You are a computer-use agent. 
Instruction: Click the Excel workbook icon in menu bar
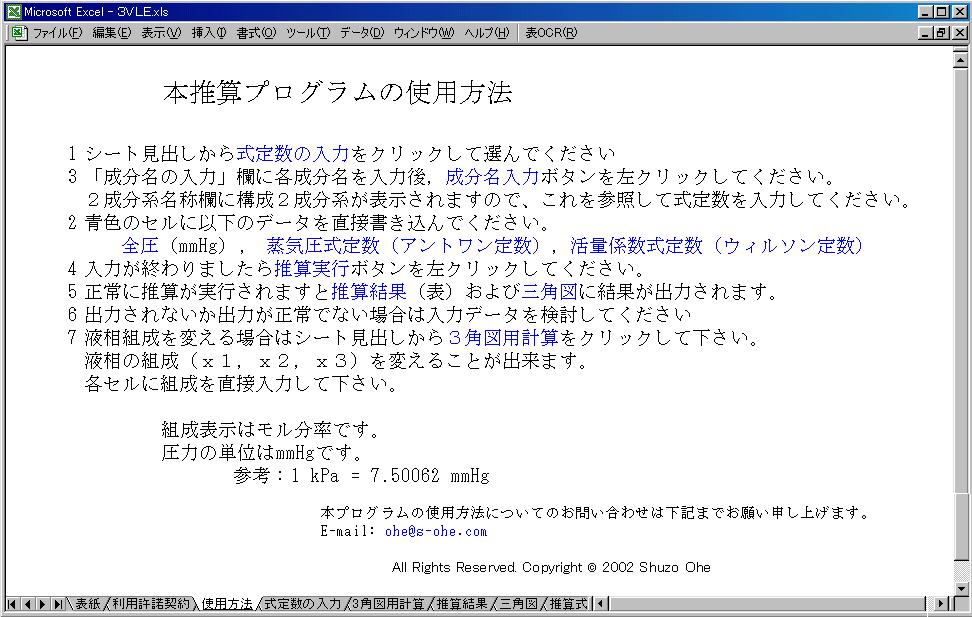[x=19, y=33]
